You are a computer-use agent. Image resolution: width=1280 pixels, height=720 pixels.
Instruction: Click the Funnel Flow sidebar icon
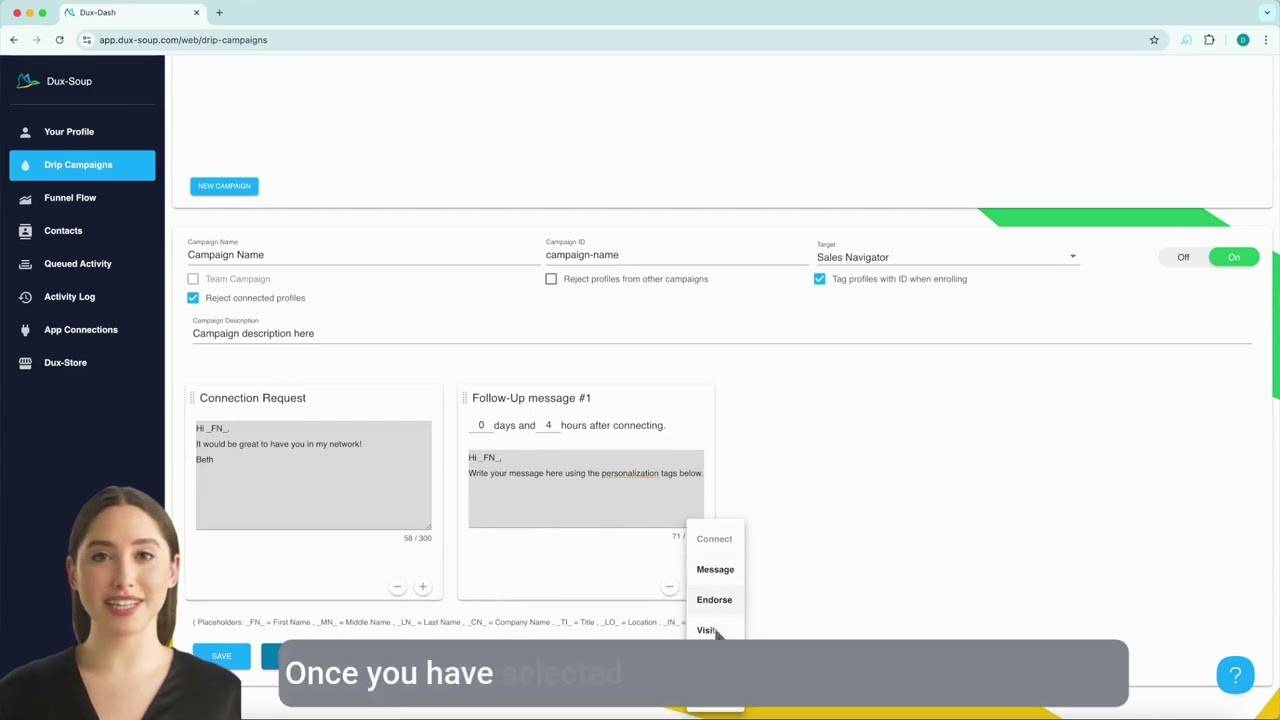click(26, 198)
